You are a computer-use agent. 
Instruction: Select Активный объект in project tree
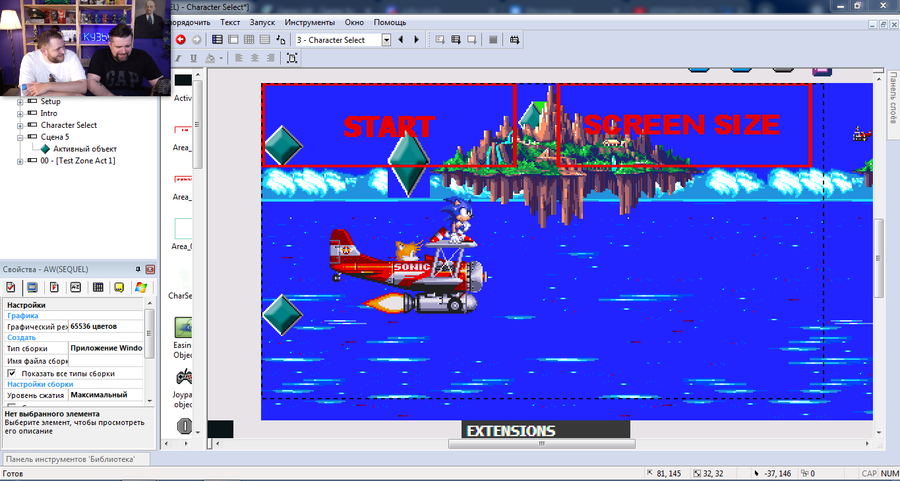(x=84, y=149)
